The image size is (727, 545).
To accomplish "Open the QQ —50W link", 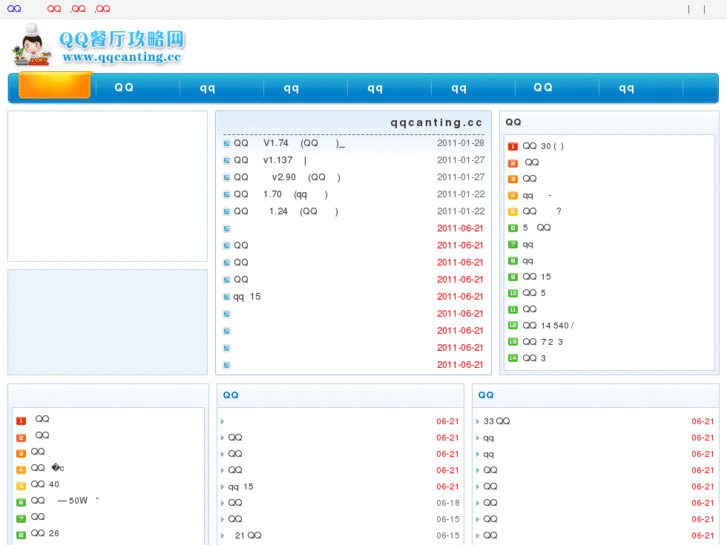I will (65, 501).
